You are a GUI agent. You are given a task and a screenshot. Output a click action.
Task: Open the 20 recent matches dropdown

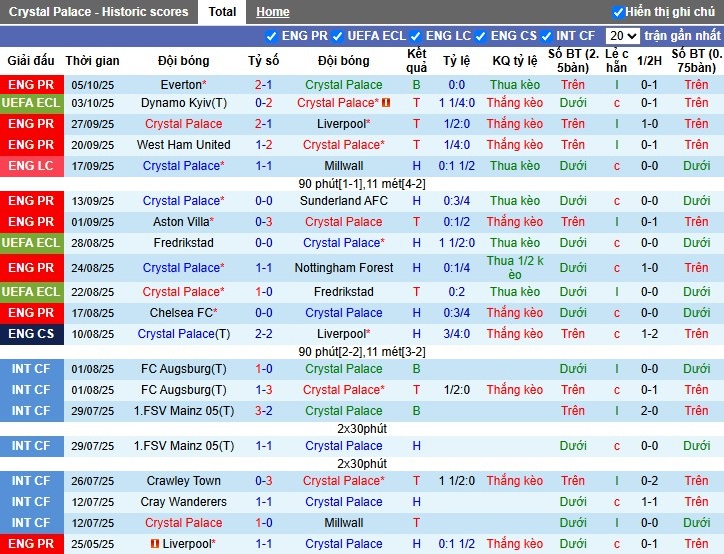point(622,36)
